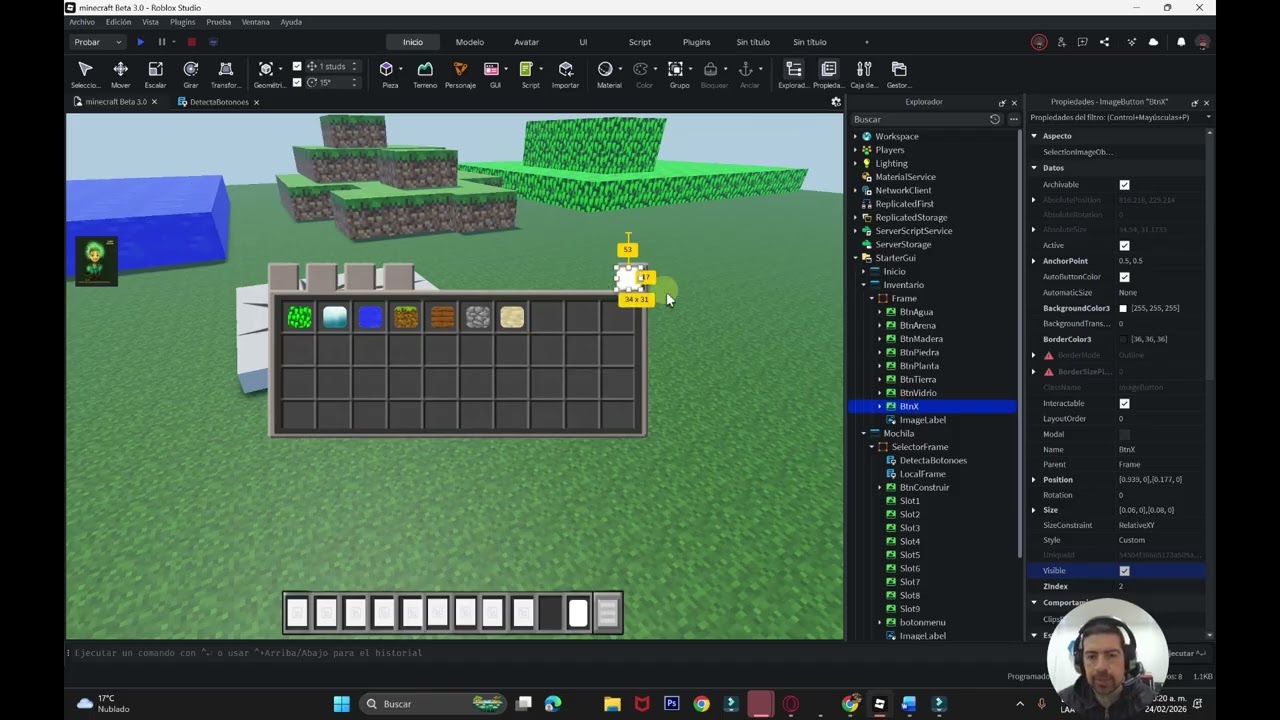Screen dimensions: 1280x720
Task: Toggle the Visible property checkbox
Action: pos(1124,571)
